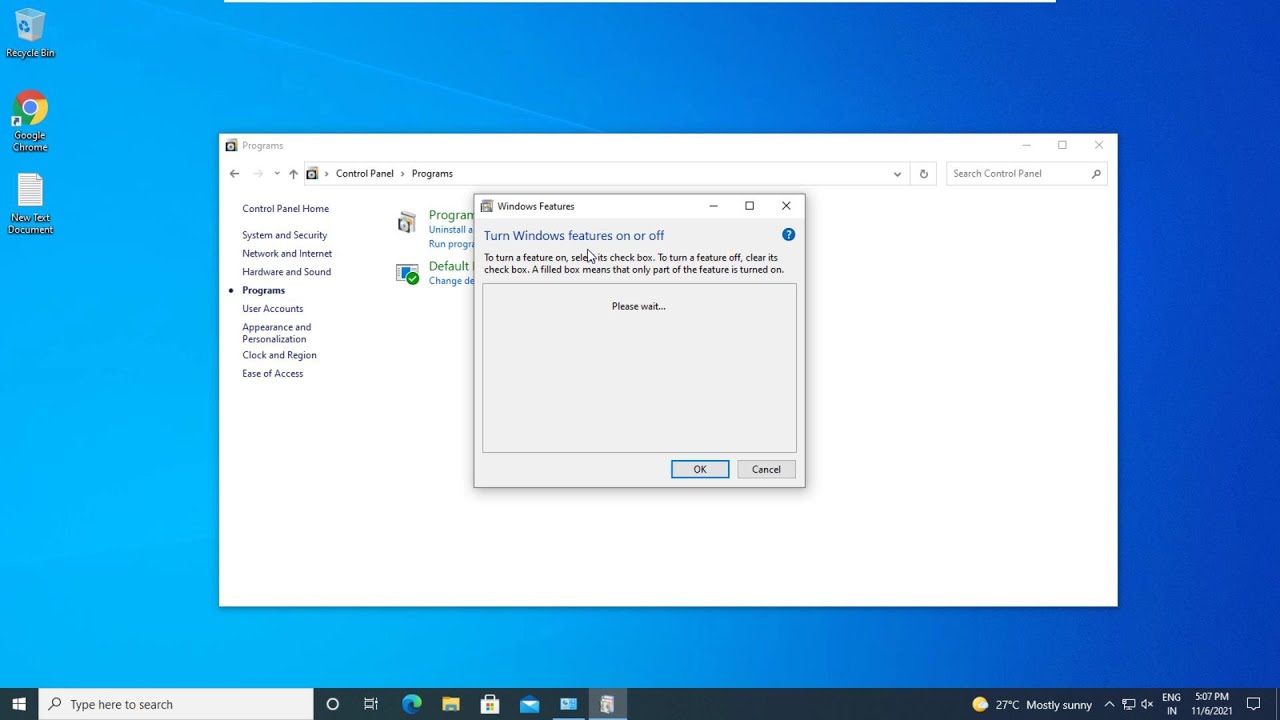Select the New Text Document file icon
Image resolution: width=1280 pixels, height=720 pixels.
[x=30, y=204]
